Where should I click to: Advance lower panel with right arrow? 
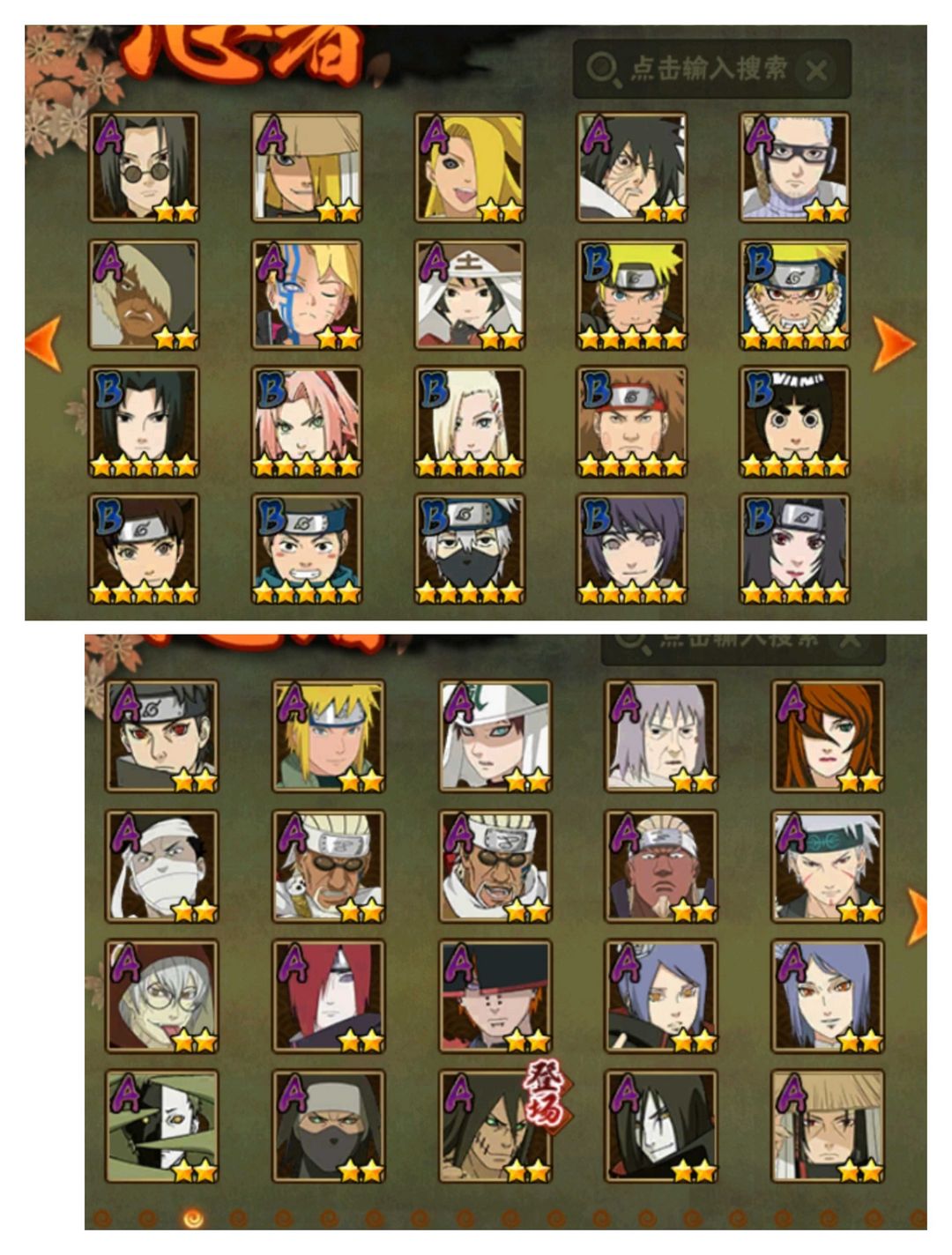[x=917, y=917]
